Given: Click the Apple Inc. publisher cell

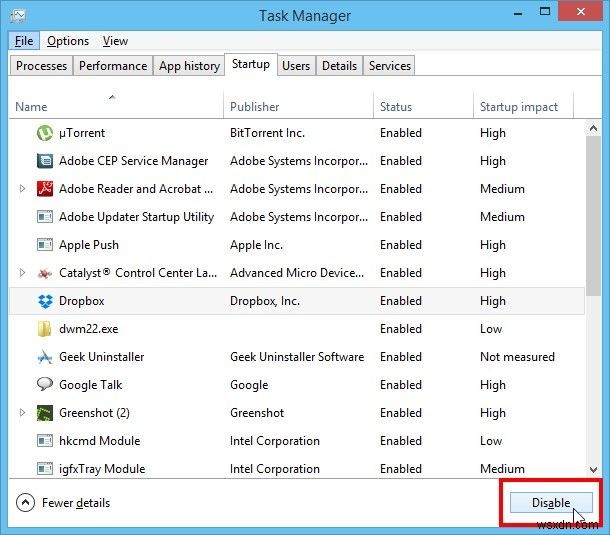Looking at the screenshot, I should tap(256, 245).
